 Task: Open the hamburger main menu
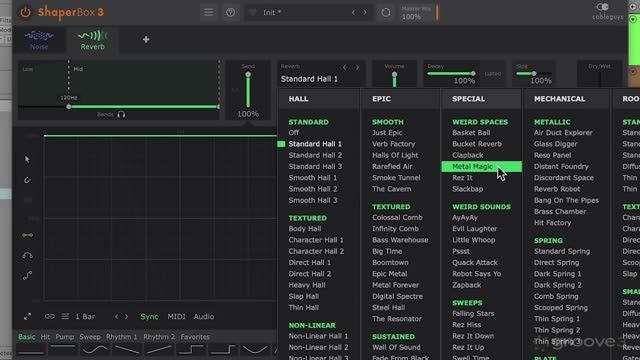[x=209, y=12]
